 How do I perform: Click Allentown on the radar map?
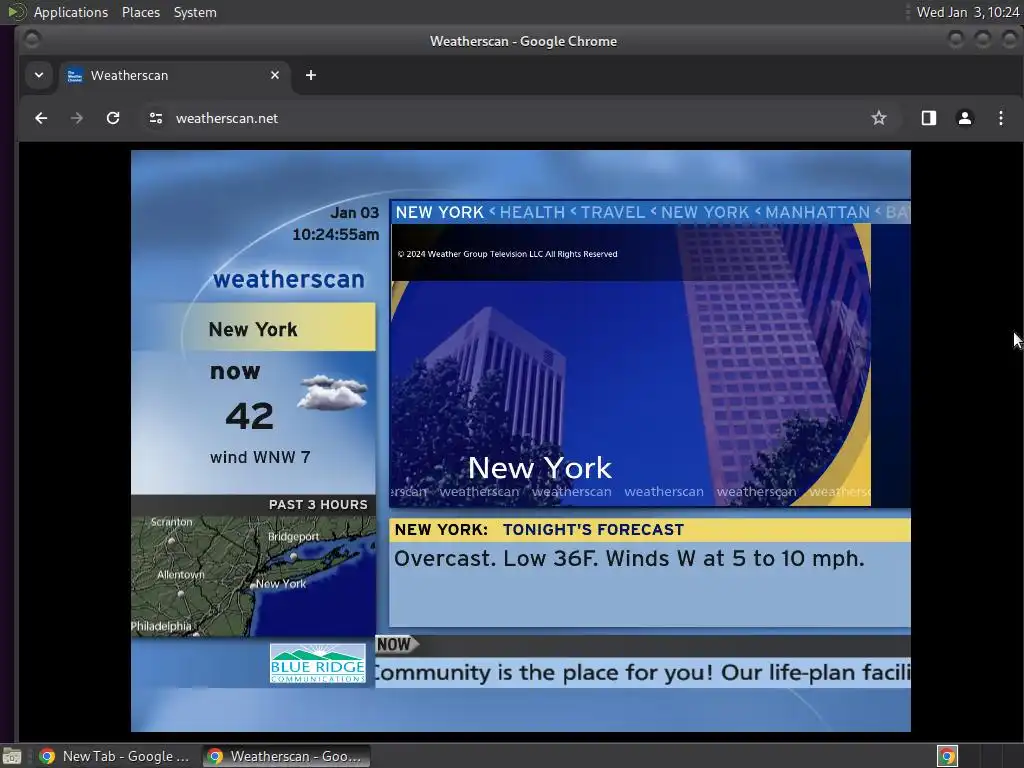(x=181, y=575)
